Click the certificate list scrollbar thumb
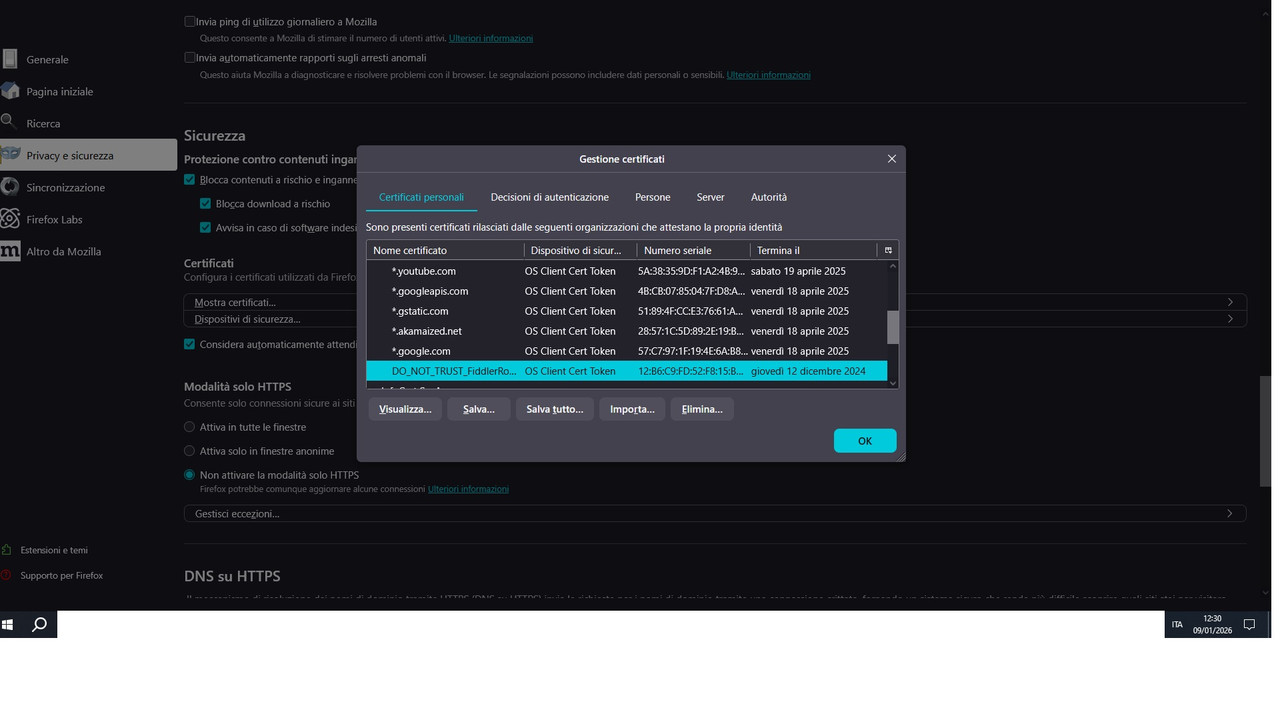1280x720 pixels. point(893,327)
